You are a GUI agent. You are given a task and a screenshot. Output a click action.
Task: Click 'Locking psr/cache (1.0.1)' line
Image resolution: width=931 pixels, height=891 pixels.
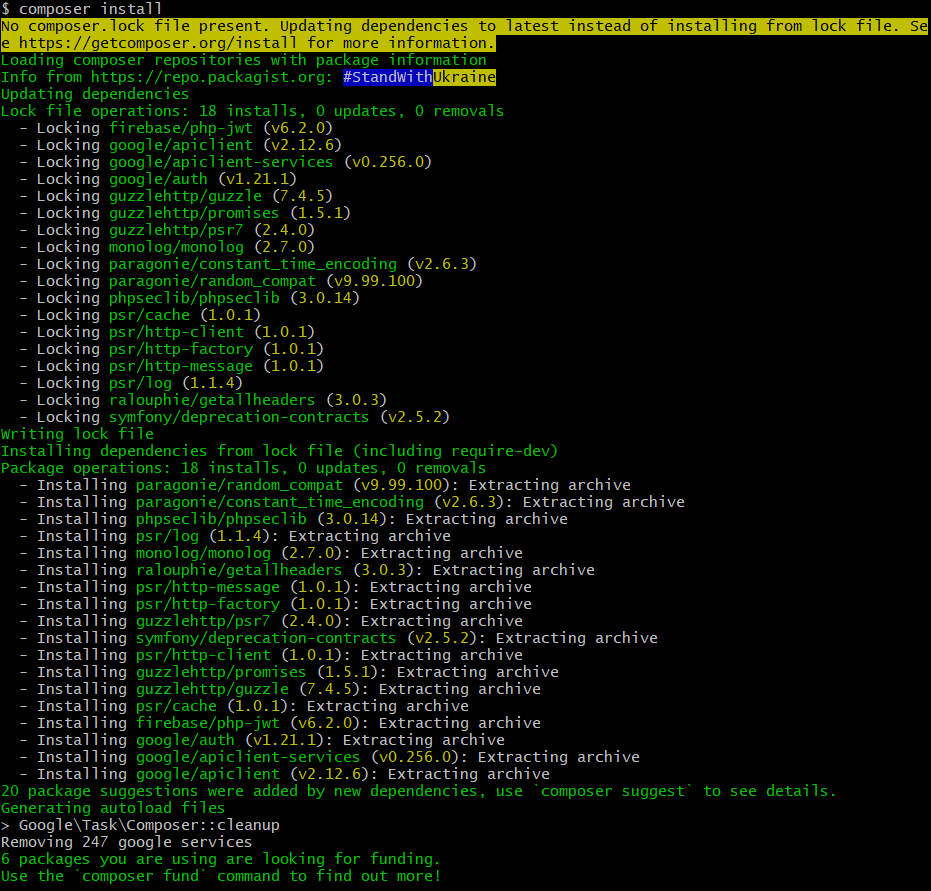140,315
